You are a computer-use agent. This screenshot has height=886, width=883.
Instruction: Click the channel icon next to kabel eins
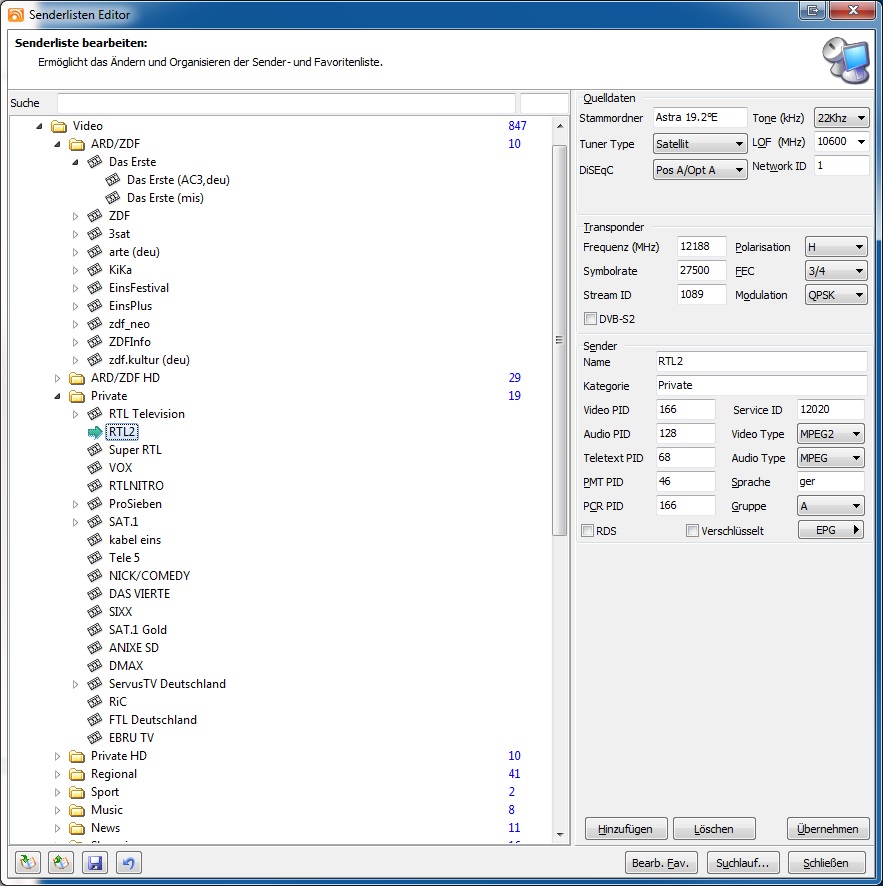click(x=95, y=540)
